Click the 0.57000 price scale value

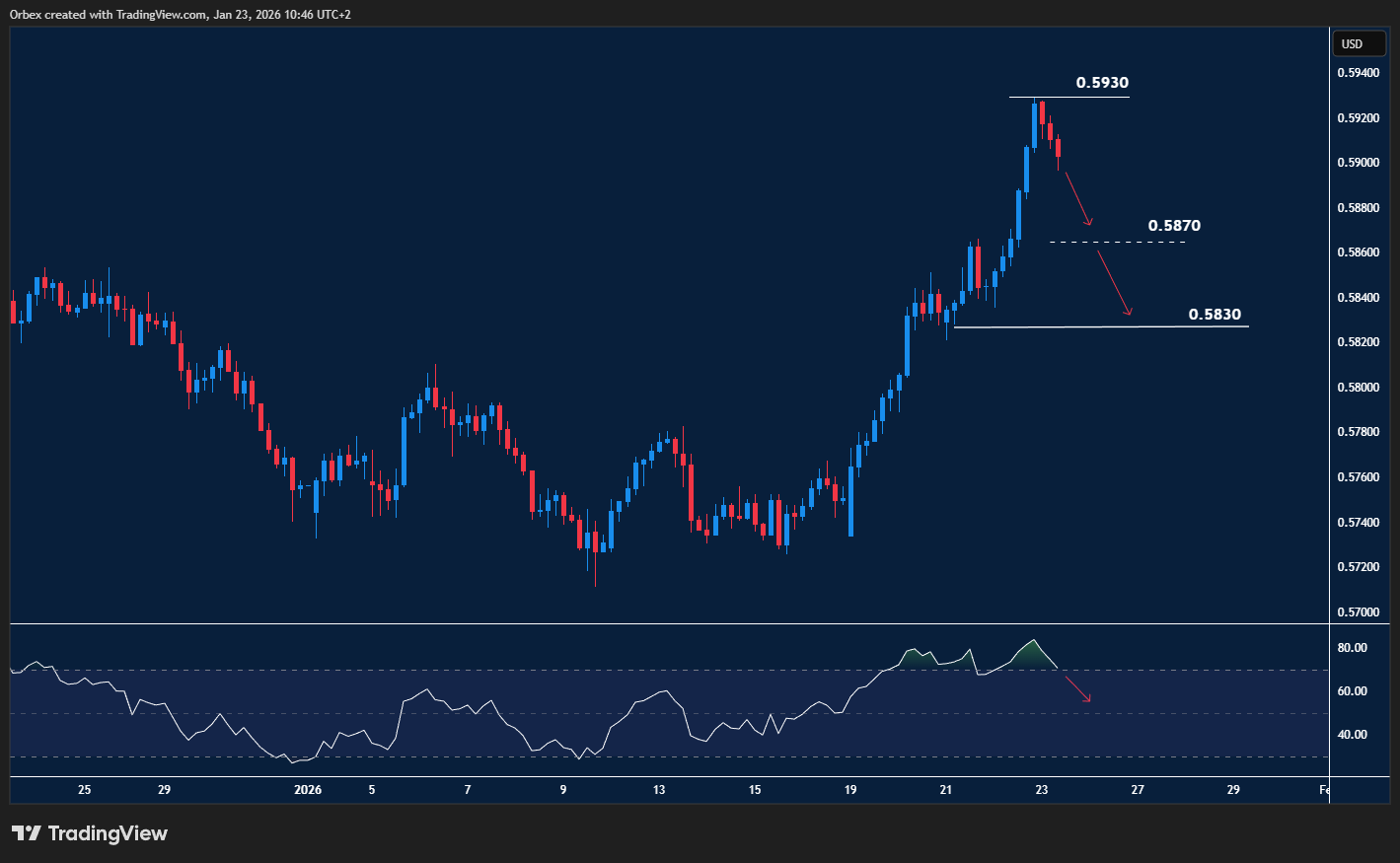(1361, 611)
